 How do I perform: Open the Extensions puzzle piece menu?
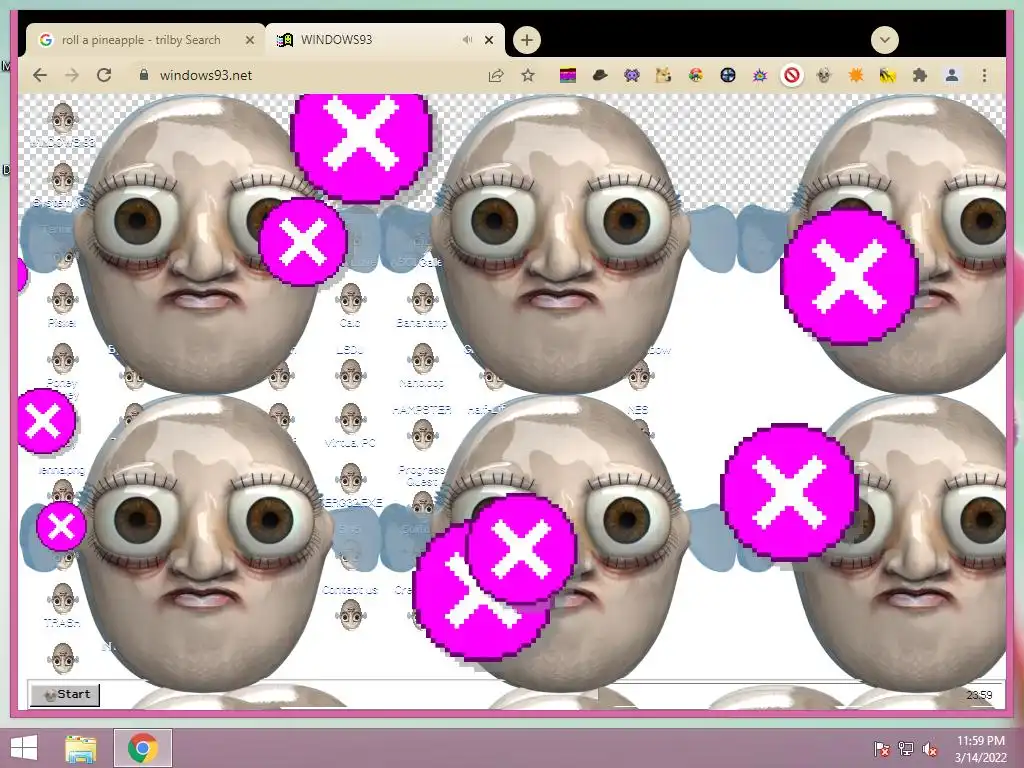click(x=920, y=75)
